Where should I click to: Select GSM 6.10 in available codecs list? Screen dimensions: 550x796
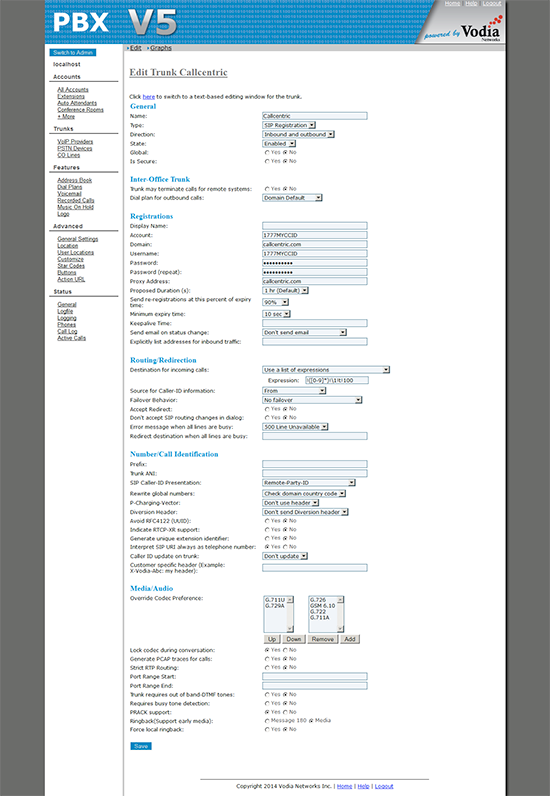pyautogui.click(x=322, y=606)
